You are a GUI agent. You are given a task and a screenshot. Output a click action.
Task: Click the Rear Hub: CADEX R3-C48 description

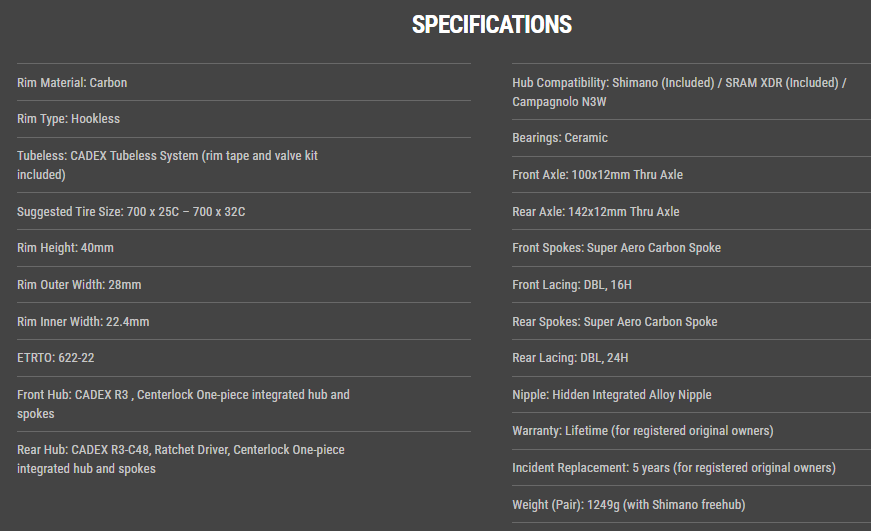click(x=180, y=459)
